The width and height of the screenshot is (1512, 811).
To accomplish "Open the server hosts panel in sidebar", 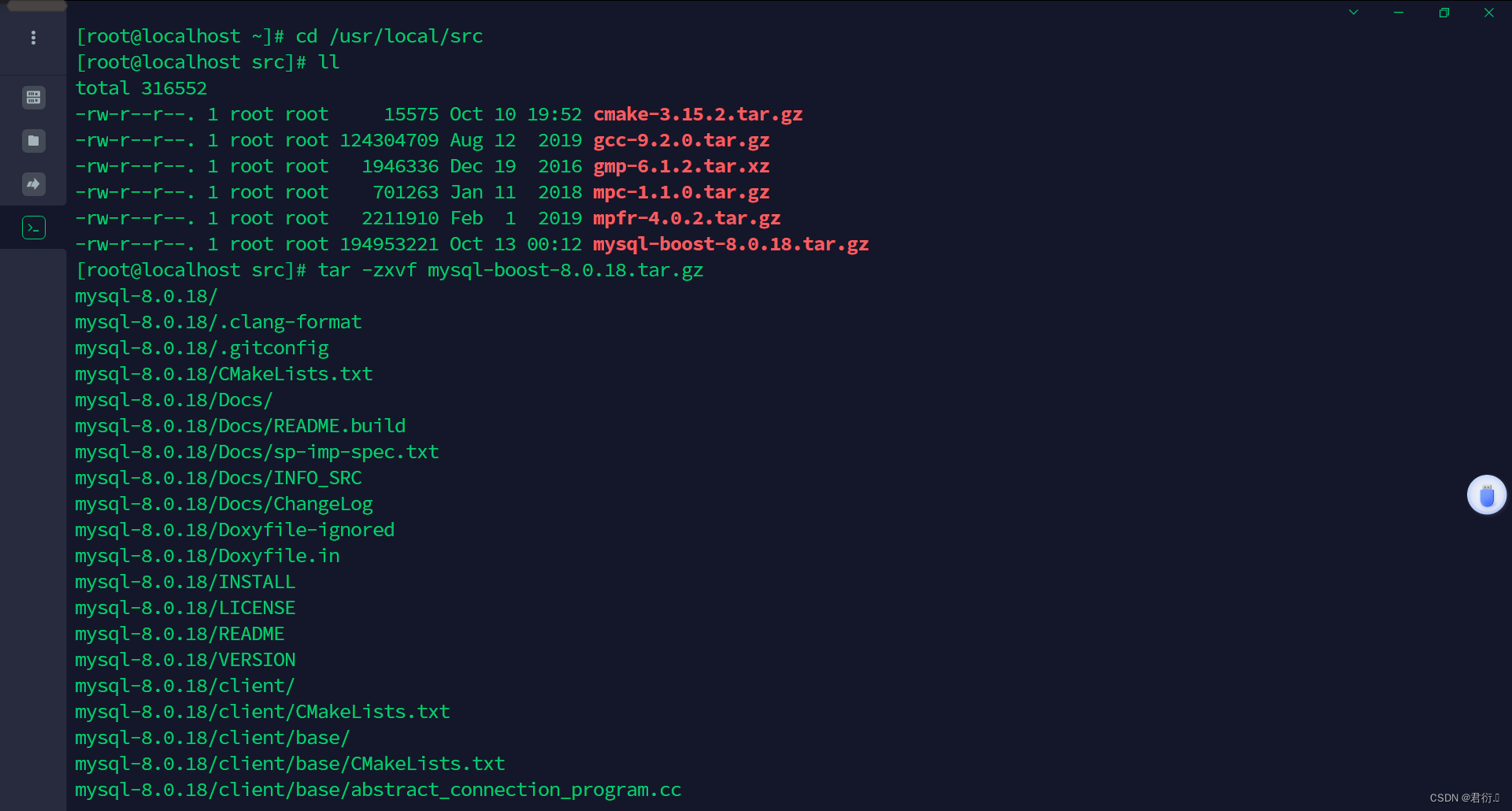I will [x=33, y=97].
